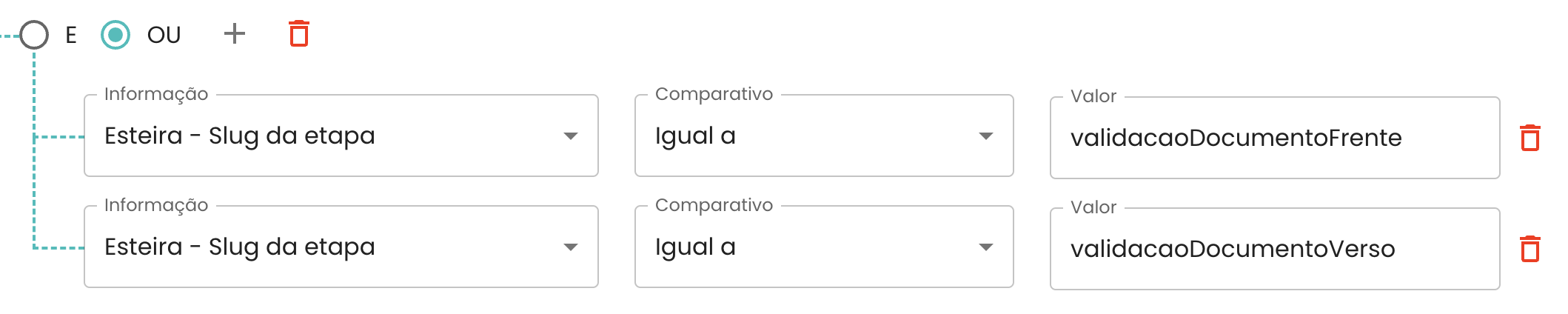The image size is (1568, 314).
Task: Select the "E" radio button
Action: [x=34, y=35]
